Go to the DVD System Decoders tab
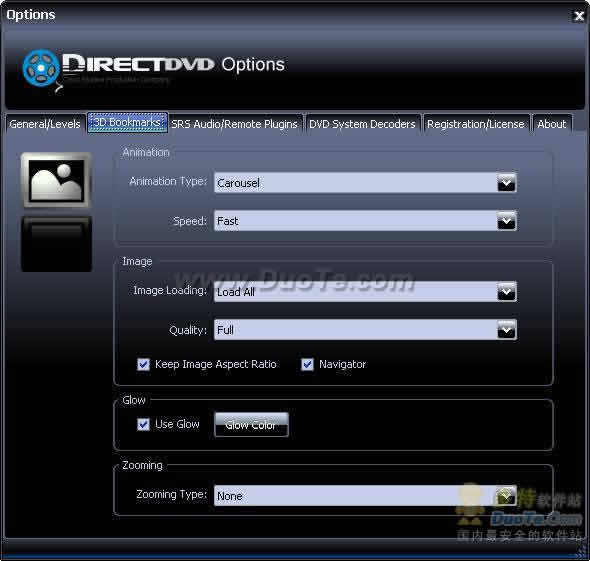This screenshot has width=590, height=561. point(362,124)
